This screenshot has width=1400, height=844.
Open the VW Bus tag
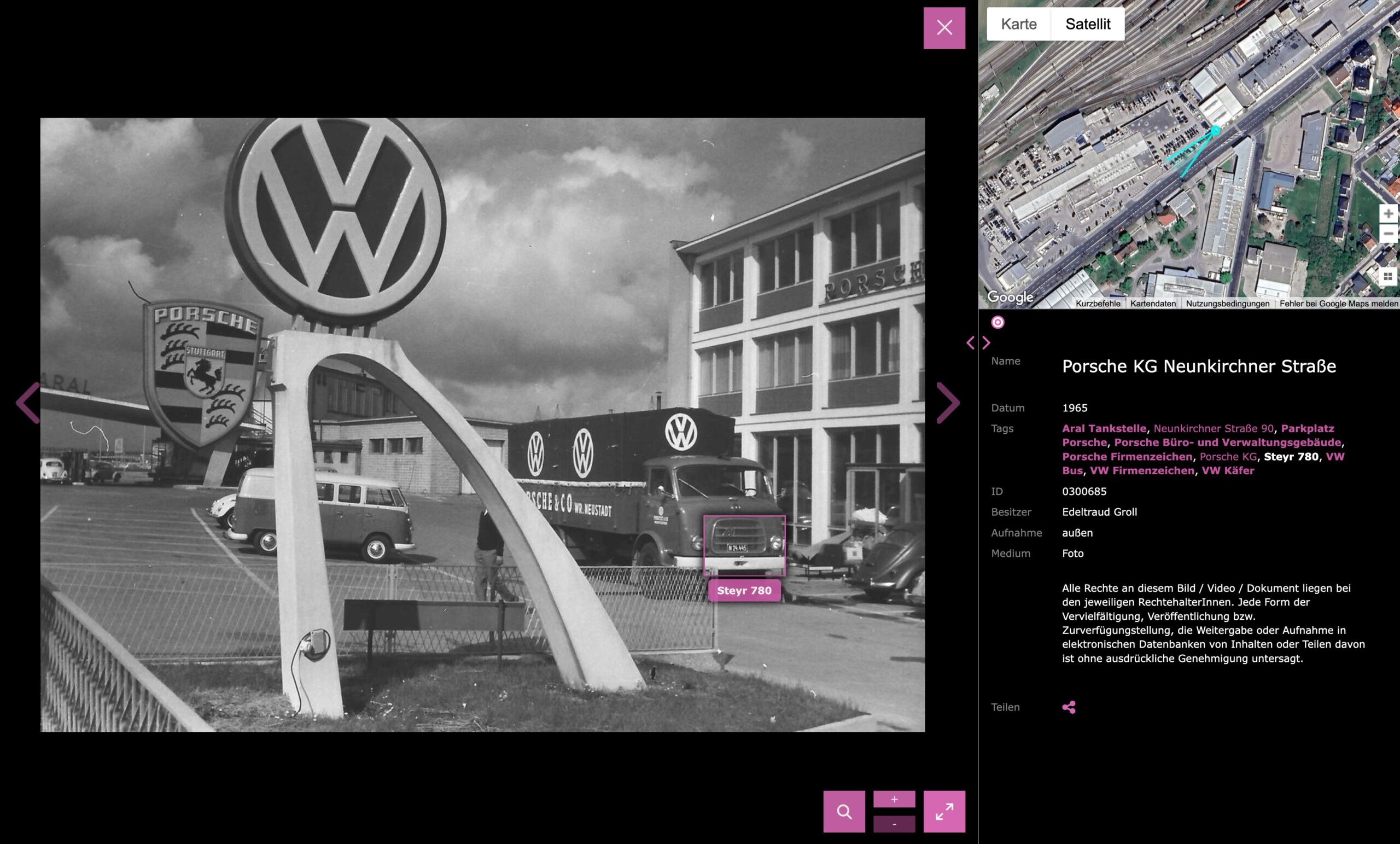pos(1204,463)
